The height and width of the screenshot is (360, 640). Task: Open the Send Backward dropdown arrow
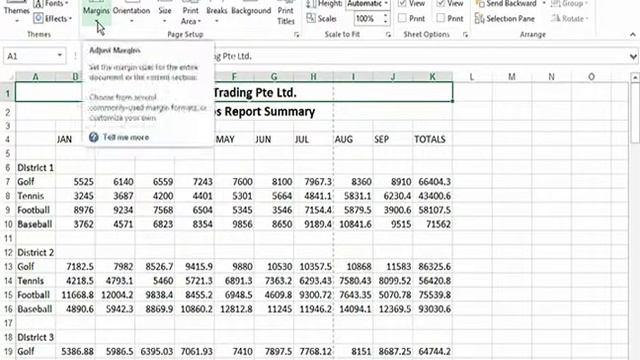pos(543,4)
